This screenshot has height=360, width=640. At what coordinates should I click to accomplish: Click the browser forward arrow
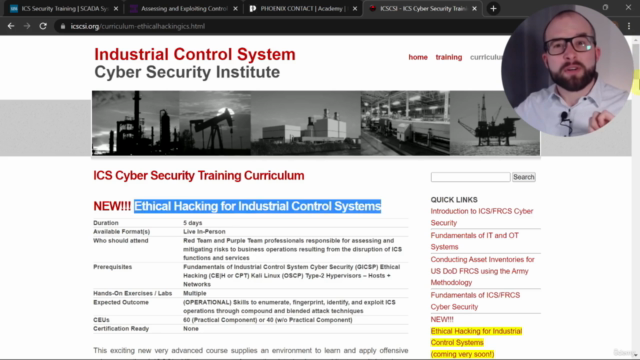[27, 26]
